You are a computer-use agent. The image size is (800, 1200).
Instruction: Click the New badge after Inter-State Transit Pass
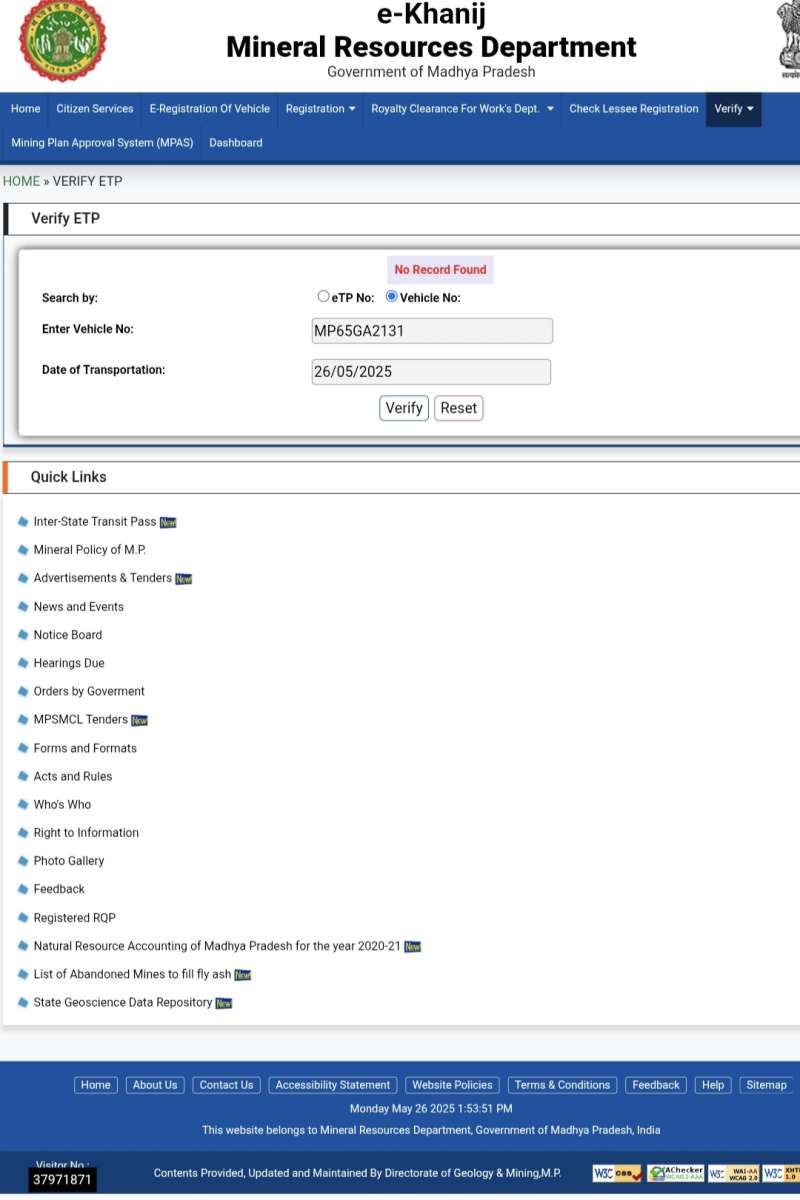coord(168,522)
